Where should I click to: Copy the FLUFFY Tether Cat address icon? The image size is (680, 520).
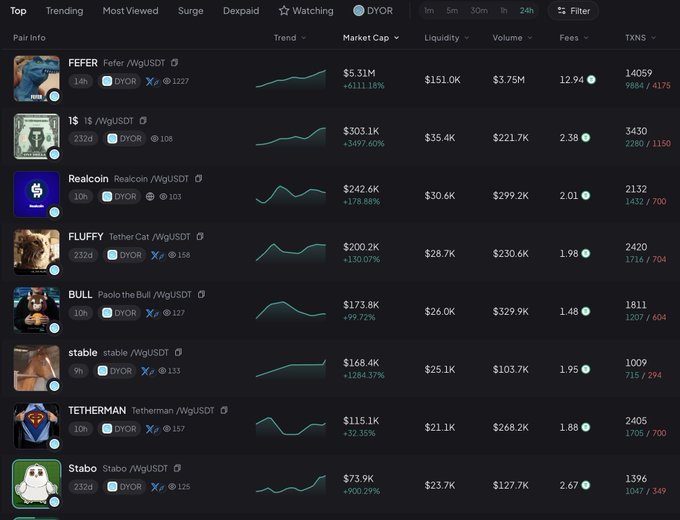pyautogui.click(x=200, y=236)
